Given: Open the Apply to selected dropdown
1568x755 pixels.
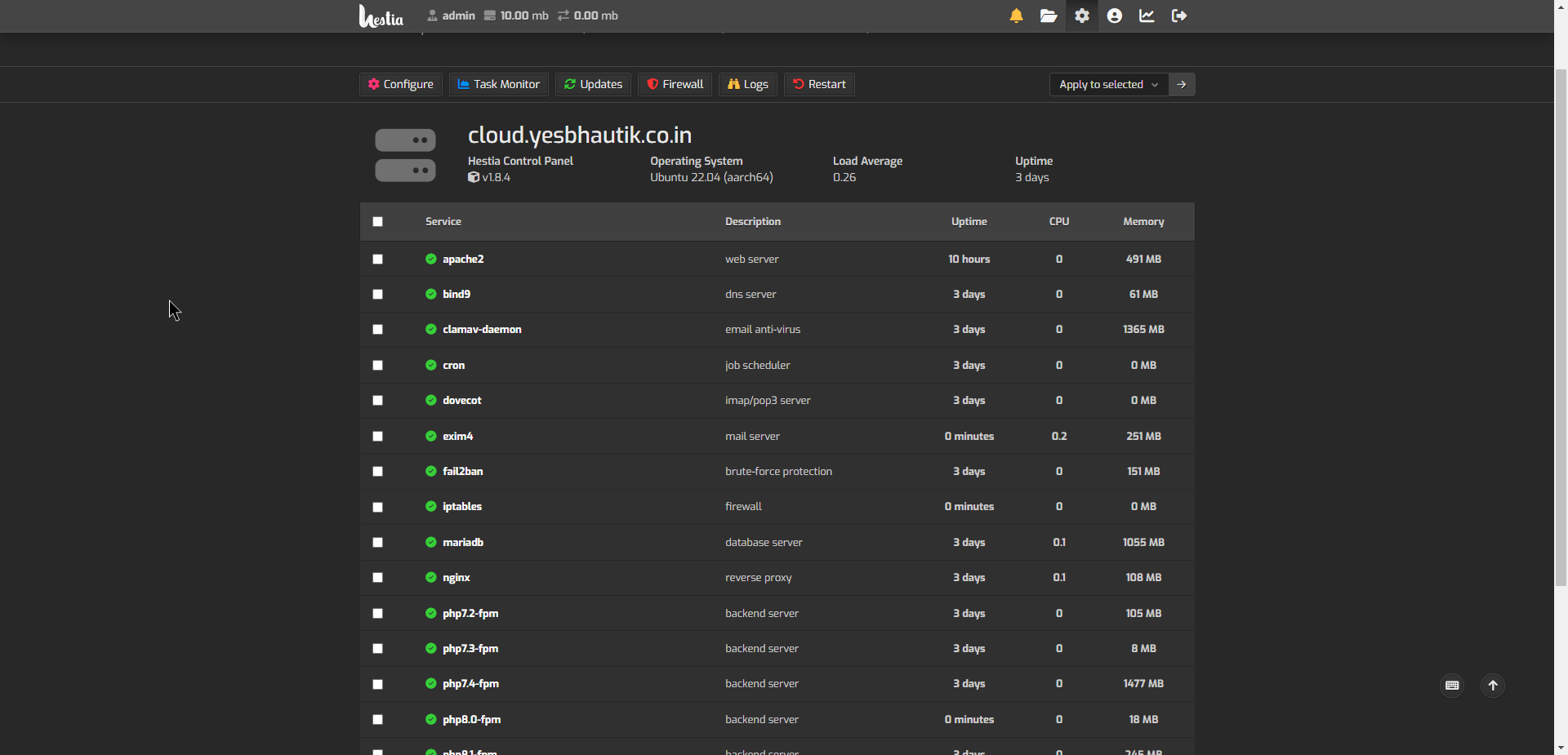Looking at the screenshot, I should (x=1109, y=84).
